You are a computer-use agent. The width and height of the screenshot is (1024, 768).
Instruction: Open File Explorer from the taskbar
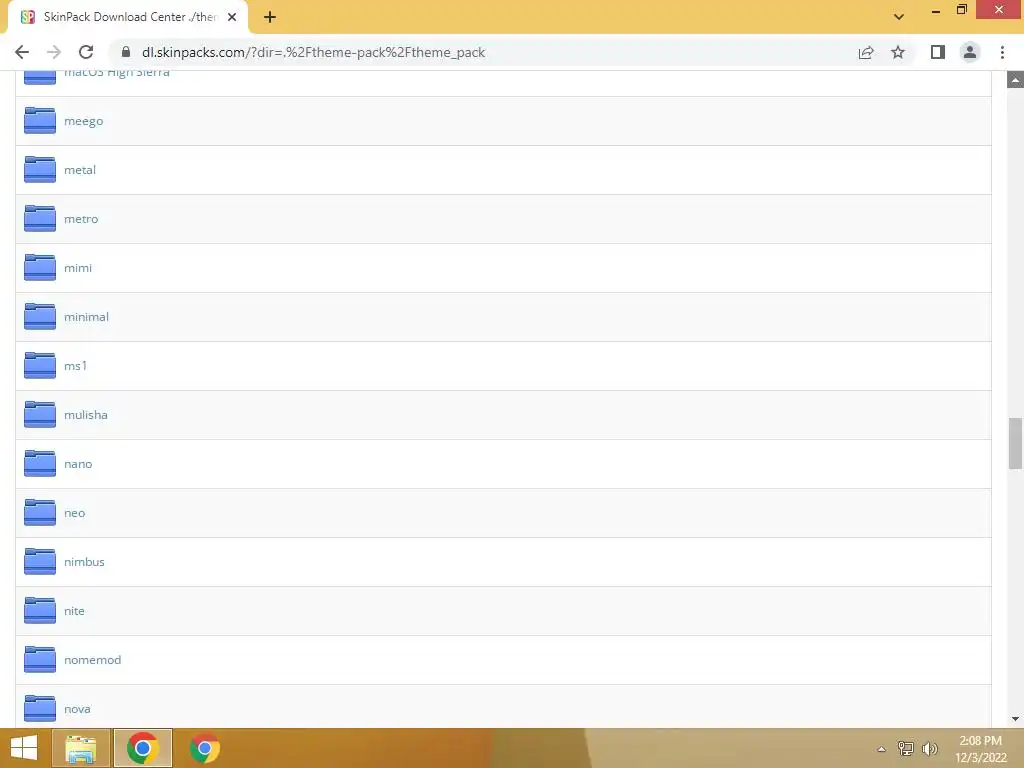81,748
